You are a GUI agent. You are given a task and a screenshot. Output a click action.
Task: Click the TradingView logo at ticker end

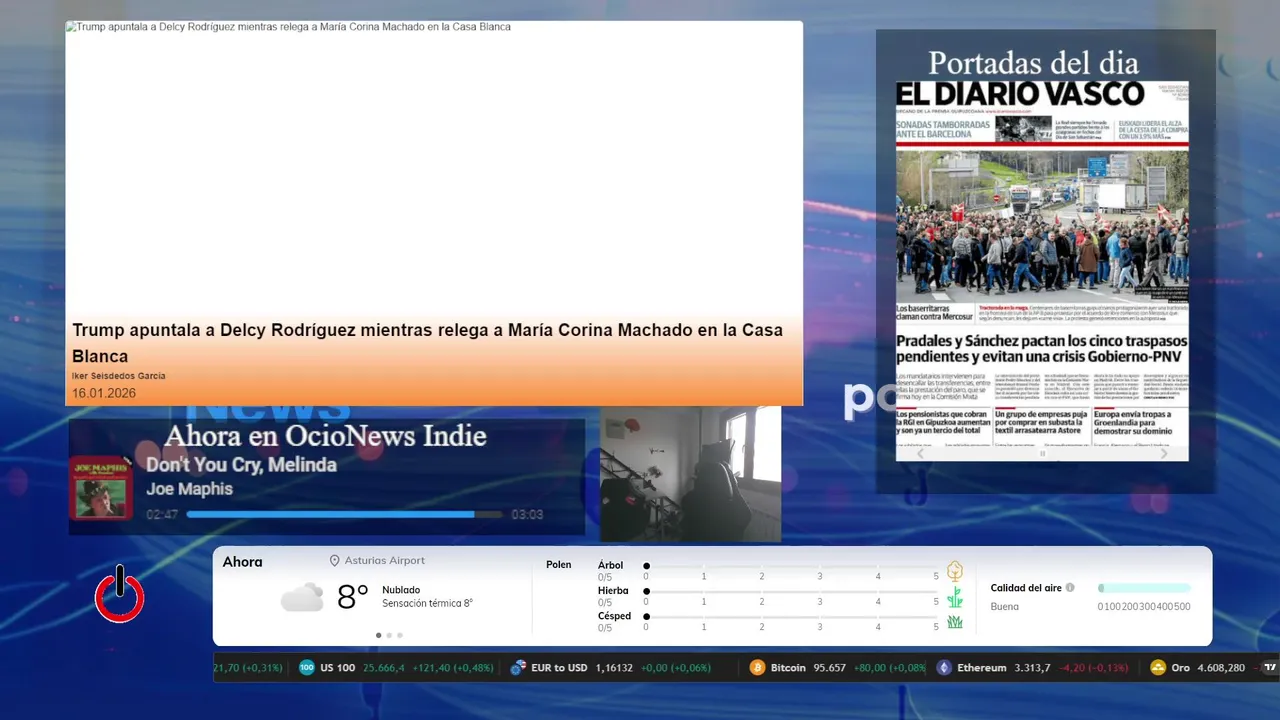(1269, 668)
